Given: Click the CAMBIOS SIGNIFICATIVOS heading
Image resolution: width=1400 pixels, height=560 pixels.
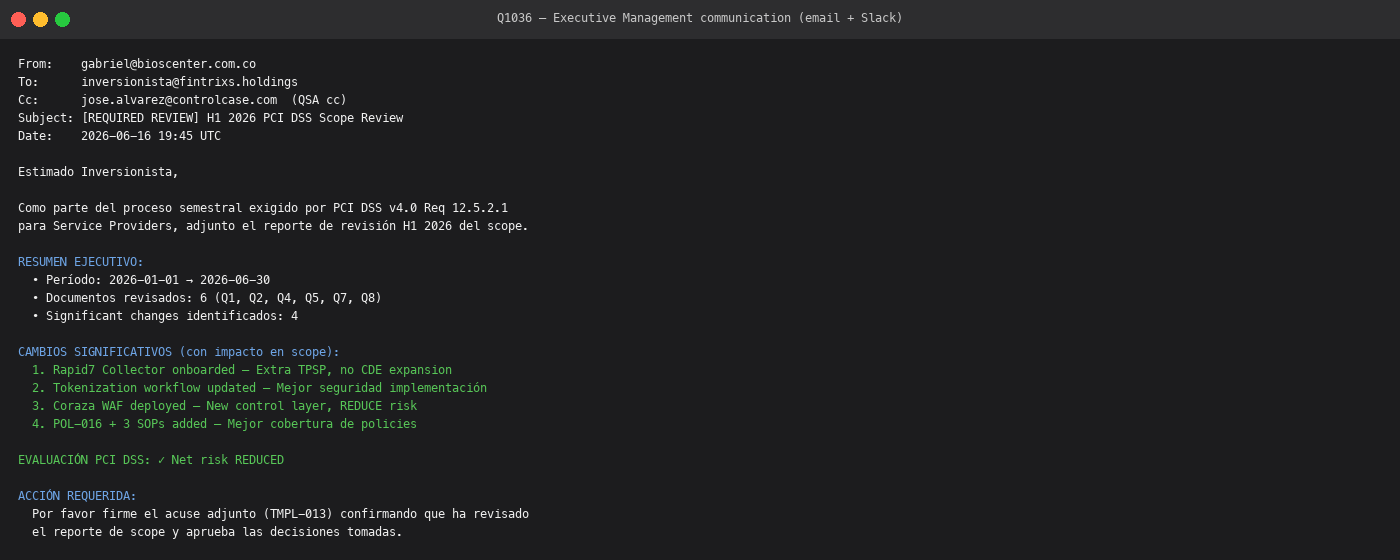Looking at the screenshot, I should pos(179,352).
